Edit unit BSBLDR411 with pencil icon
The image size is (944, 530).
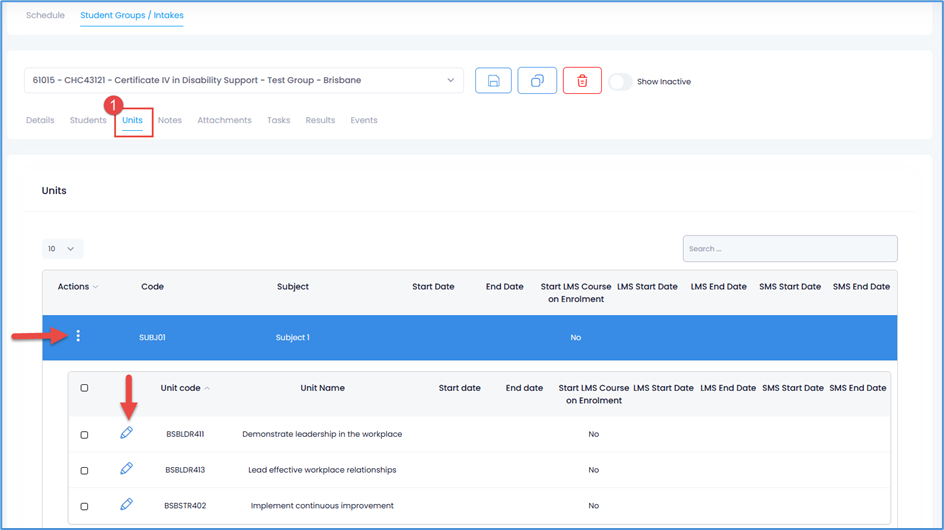[x=126, y=433]
